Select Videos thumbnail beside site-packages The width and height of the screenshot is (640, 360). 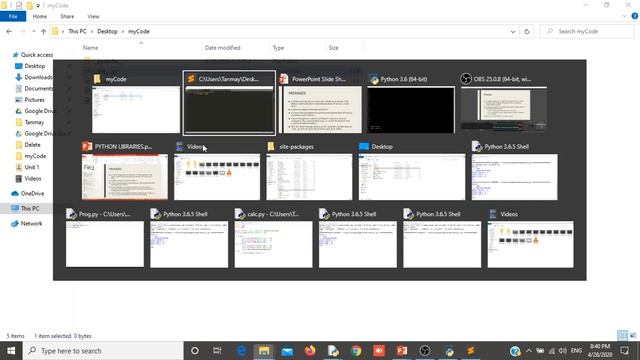tap(217, 171)
